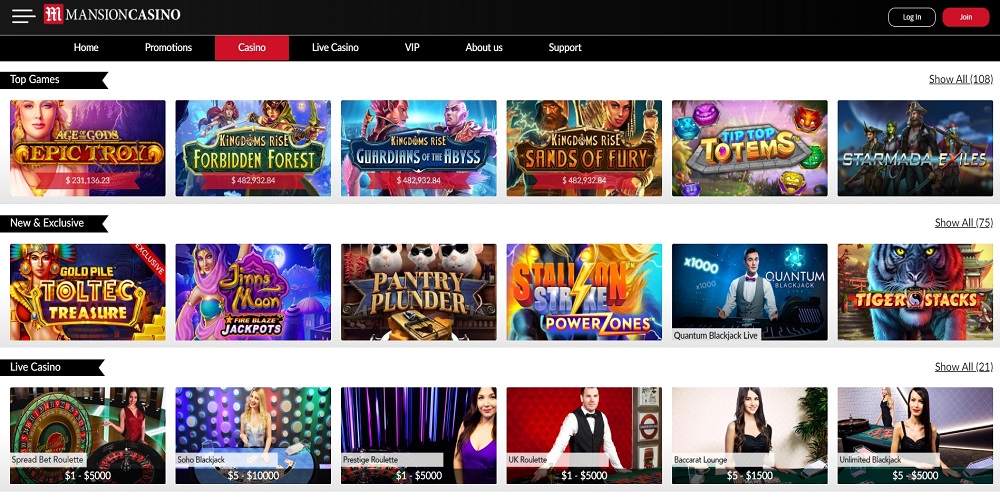Image resolution: width=1000 pixels, height=500 pixels.
Task: Open Unlimited Blackjack live table
Action: [x=915, y=436]
